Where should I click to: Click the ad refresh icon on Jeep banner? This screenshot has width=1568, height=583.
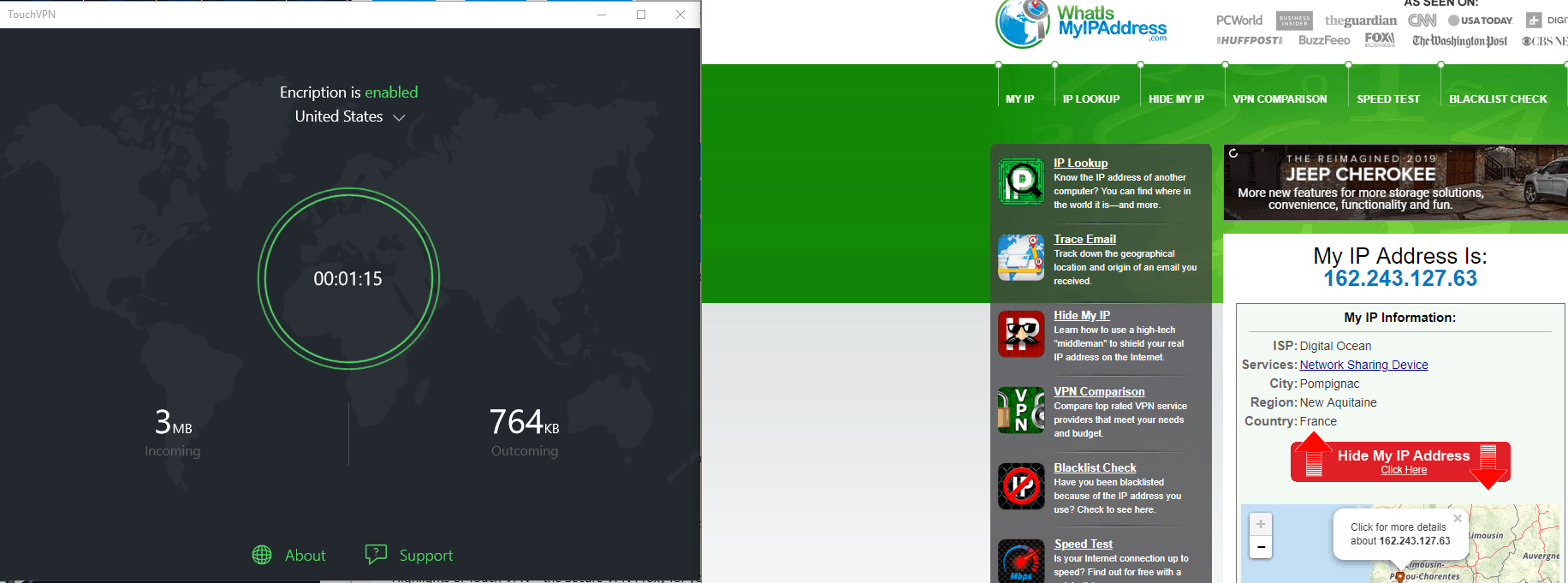pos(1233,153)
